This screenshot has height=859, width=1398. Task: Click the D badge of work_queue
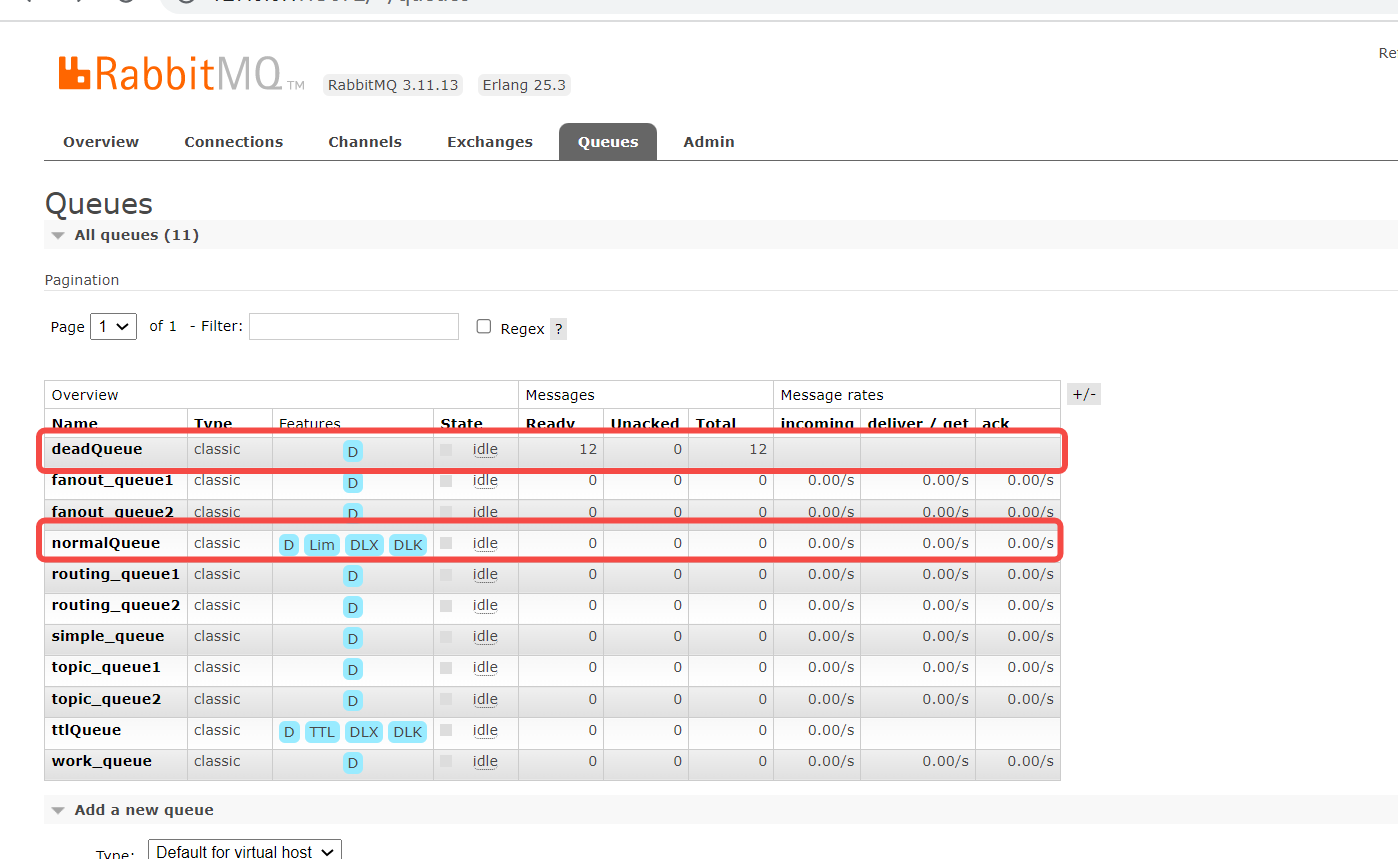click(x=352, y=763)
